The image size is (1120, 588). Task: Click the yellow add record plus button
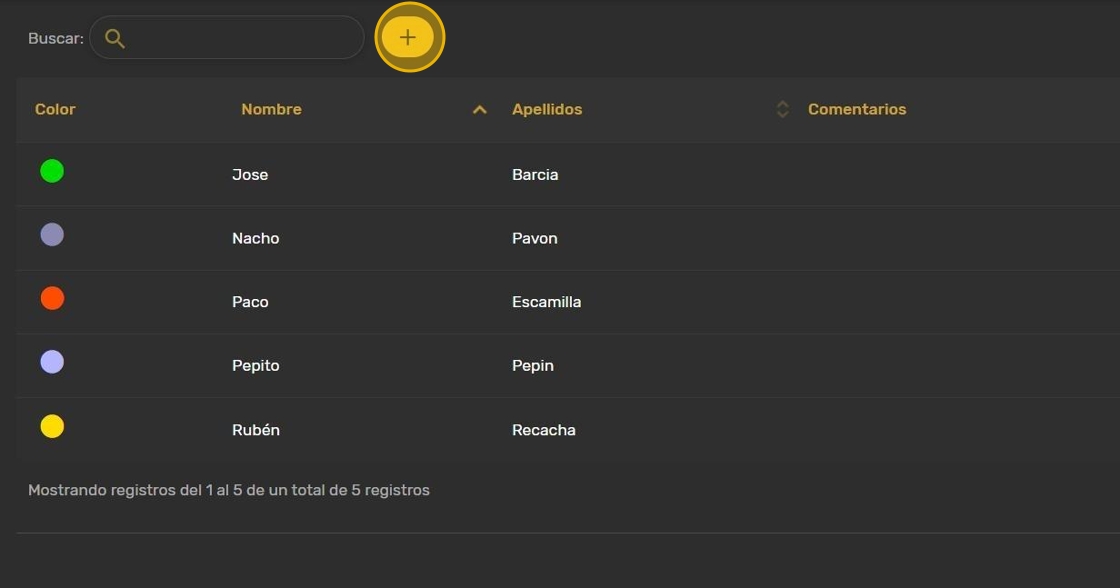coord(408,38)
